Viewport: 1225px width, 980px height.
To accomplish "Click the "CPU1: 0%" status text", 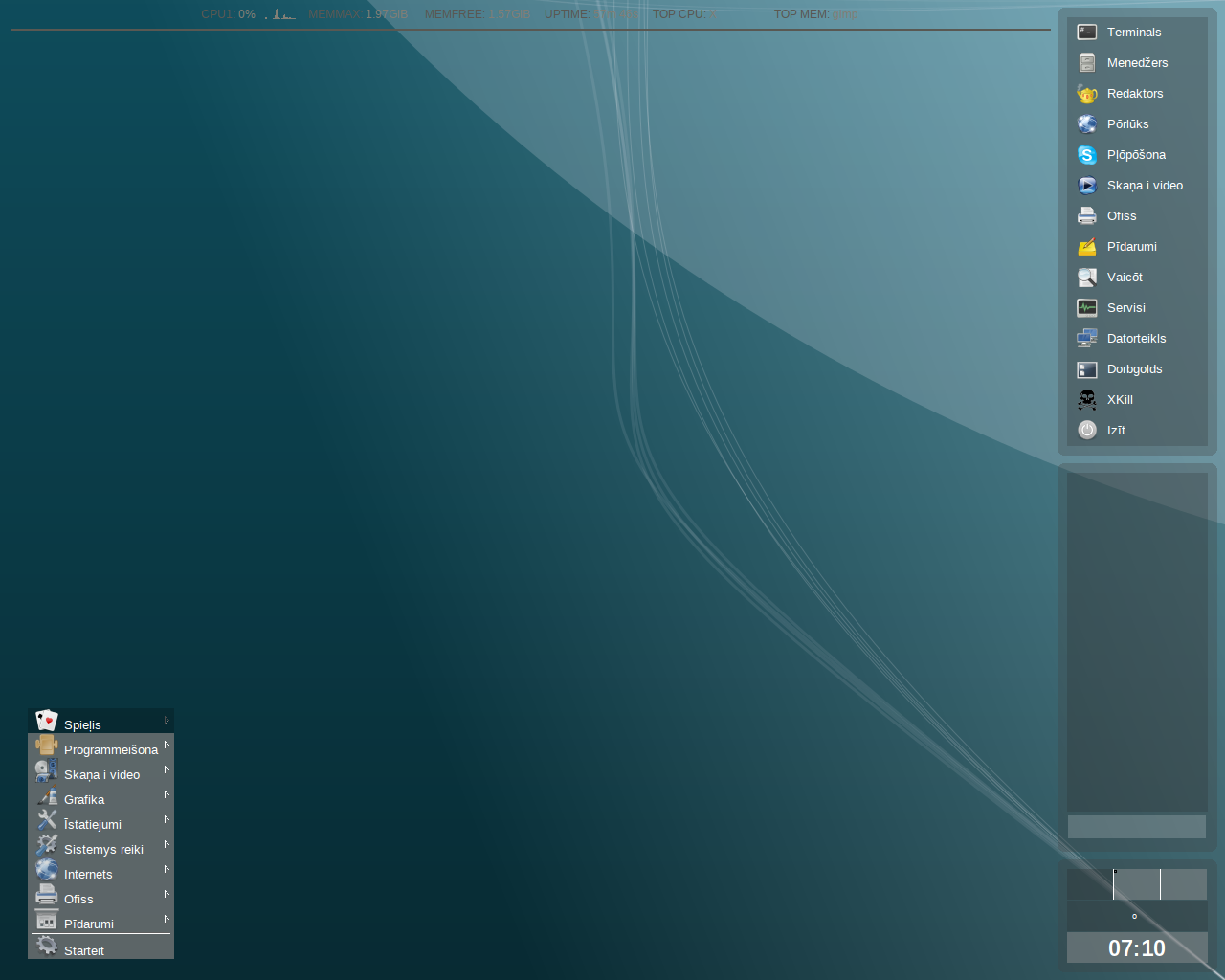I will pos(228,14).
